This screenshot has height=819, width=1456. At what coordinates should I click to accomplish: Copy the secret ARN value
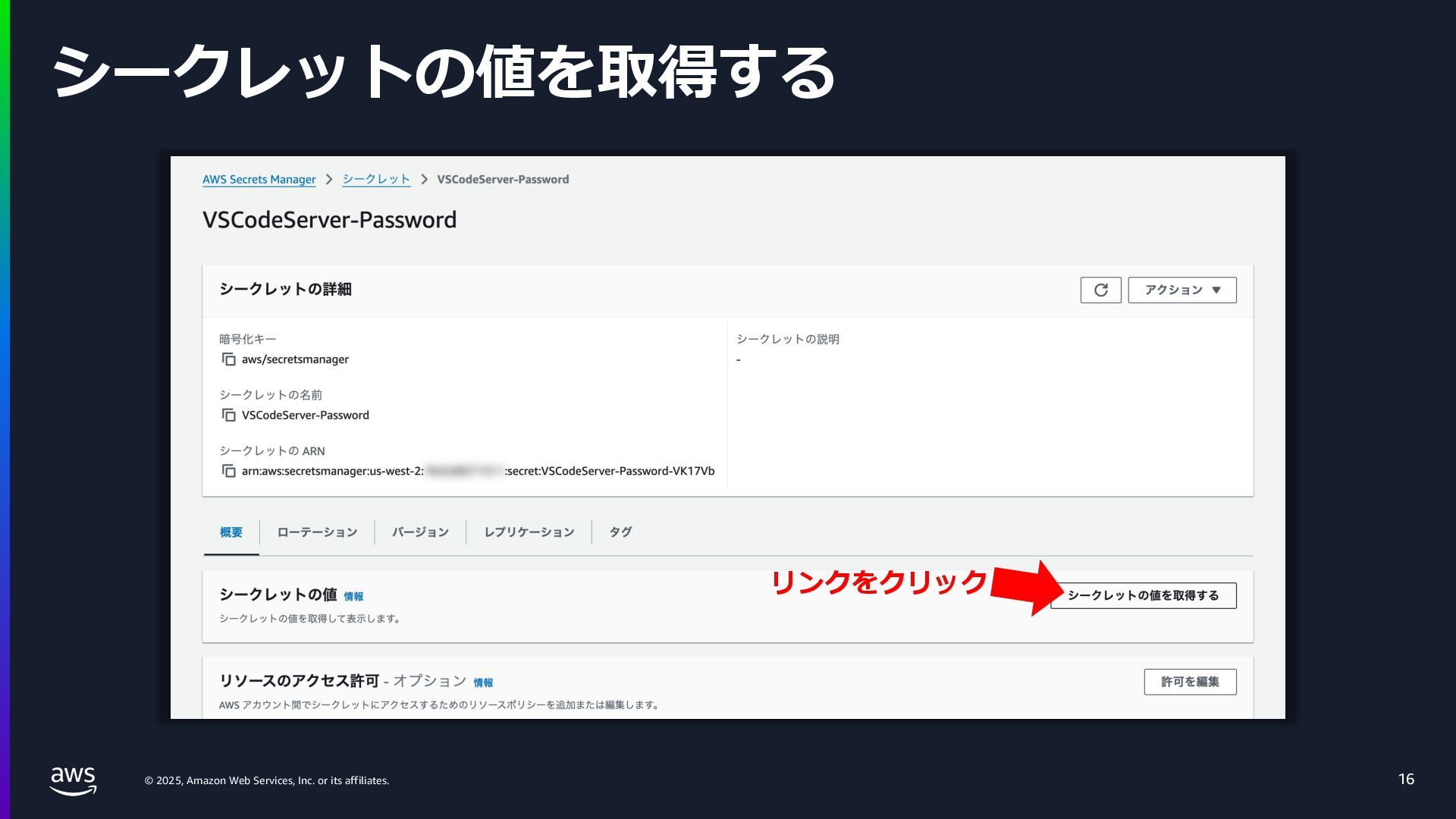[228, 471]
